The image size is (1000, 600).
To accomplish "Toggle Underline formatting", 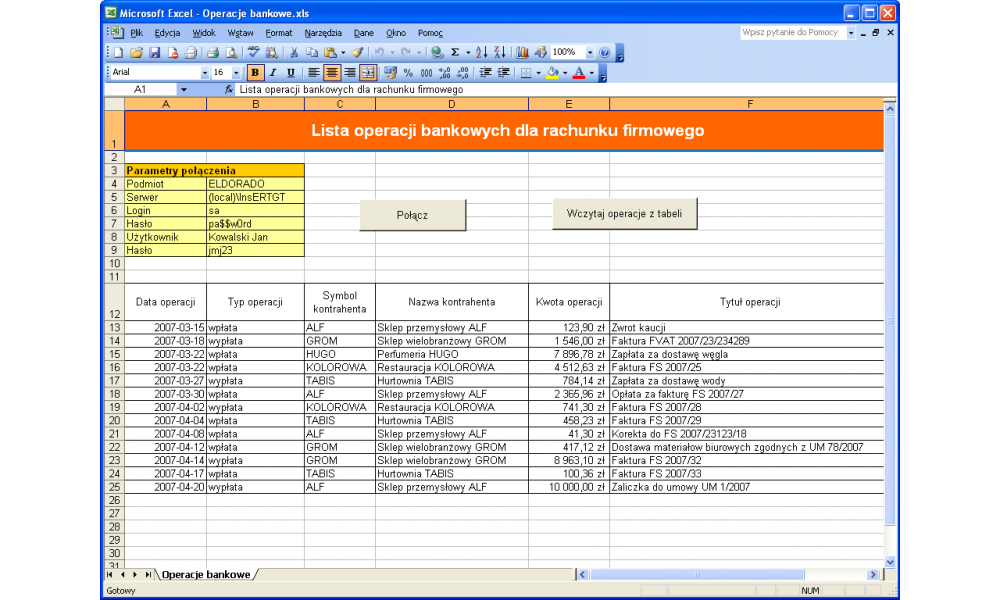I will 290,73.
